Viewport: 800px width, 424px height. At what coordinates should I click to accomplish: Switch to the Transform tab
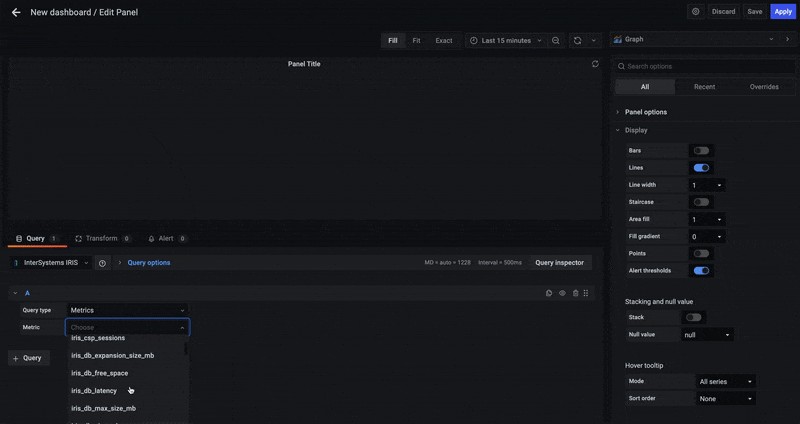pos(101,239)
